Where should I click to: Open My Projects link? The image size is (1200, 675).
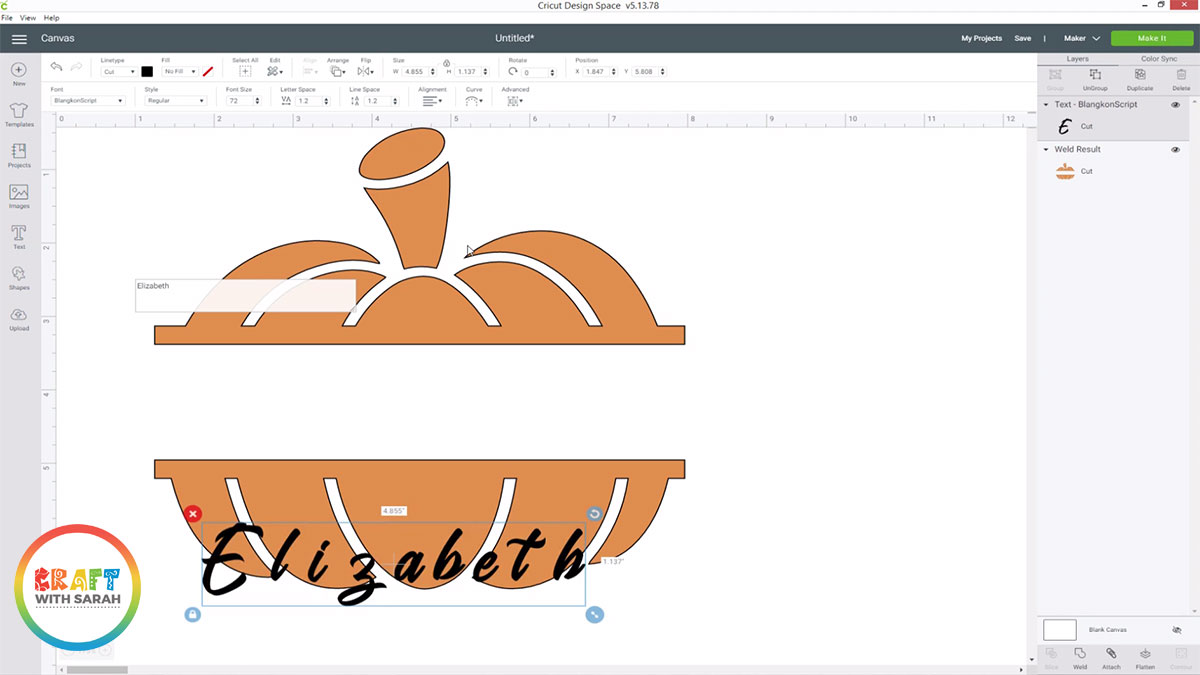tap(981, 38)
